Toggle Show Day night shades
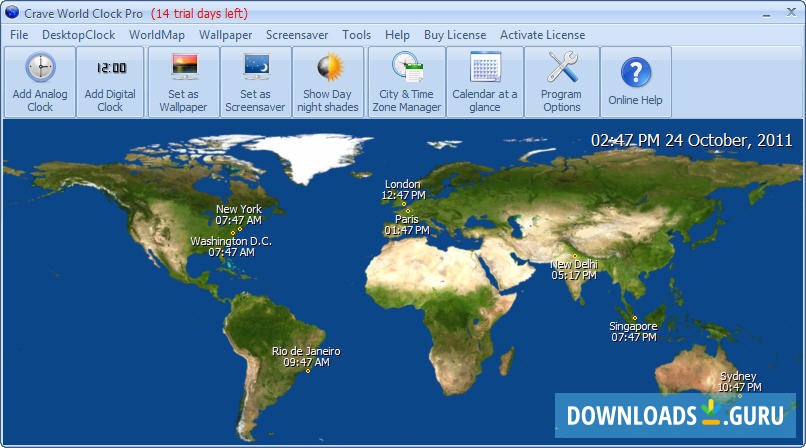The image size is (806, 448). click(328, 82)
